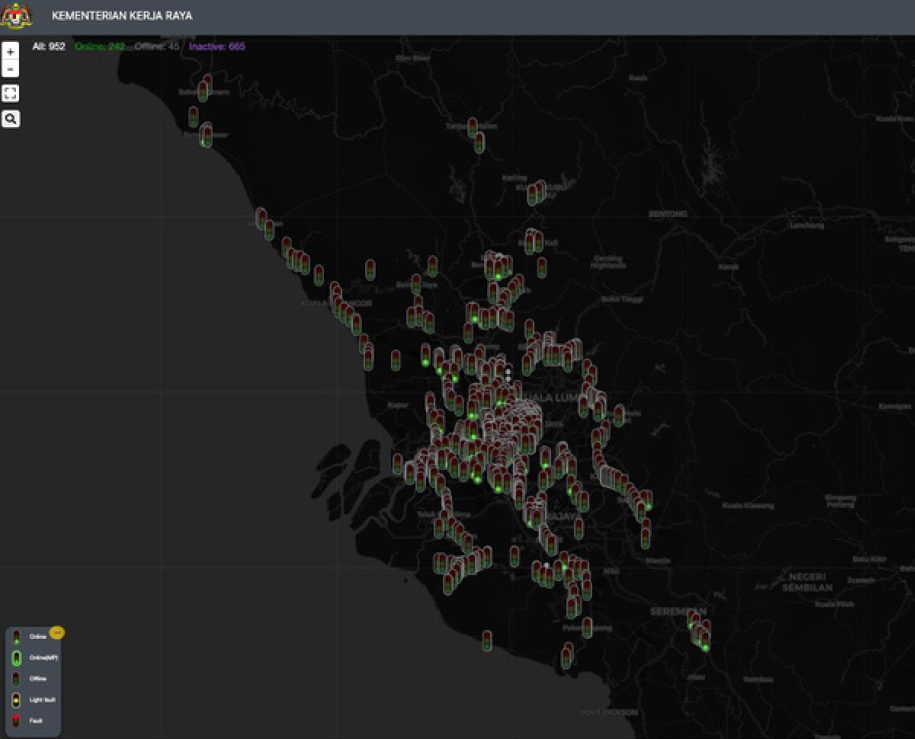Toggle the Fault legend label

point(36,720)
